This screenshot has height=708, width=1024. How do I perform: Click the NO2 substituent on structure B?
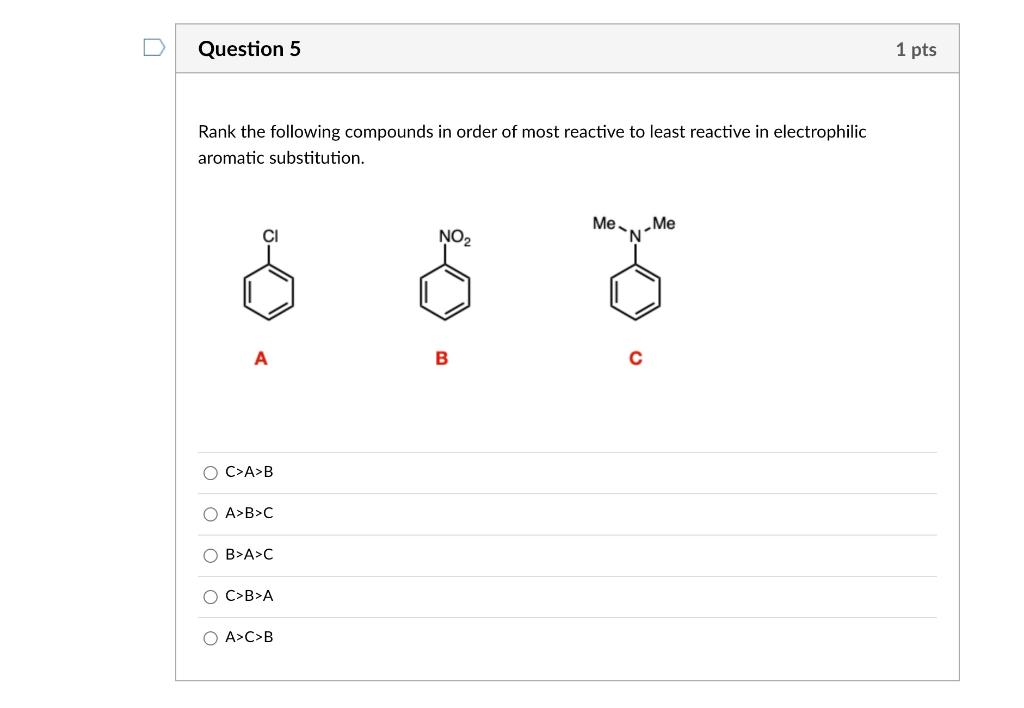(452, 237)
